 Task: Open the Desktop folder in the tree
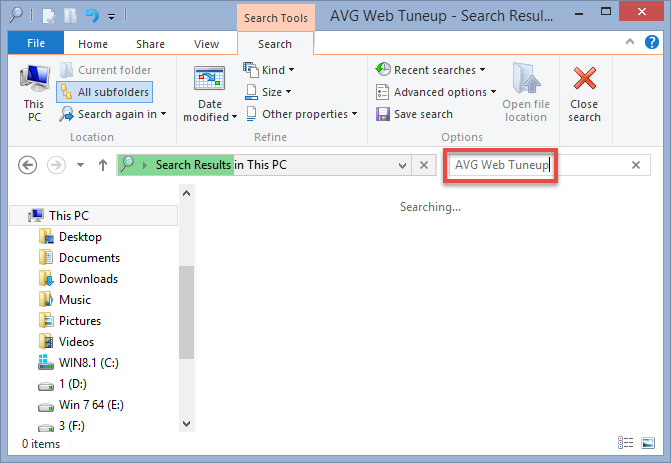[80, 237]
